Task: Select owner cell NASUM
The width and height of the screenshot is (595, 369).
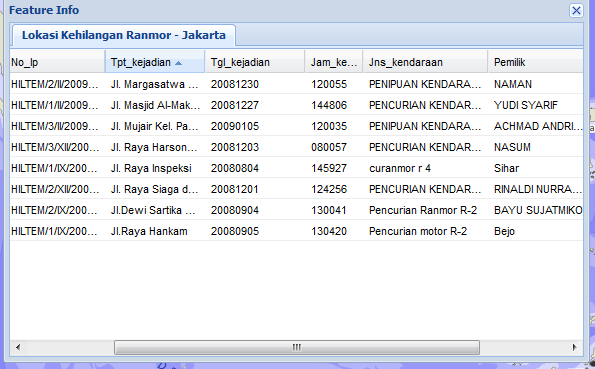Action: tap(512, 147)
